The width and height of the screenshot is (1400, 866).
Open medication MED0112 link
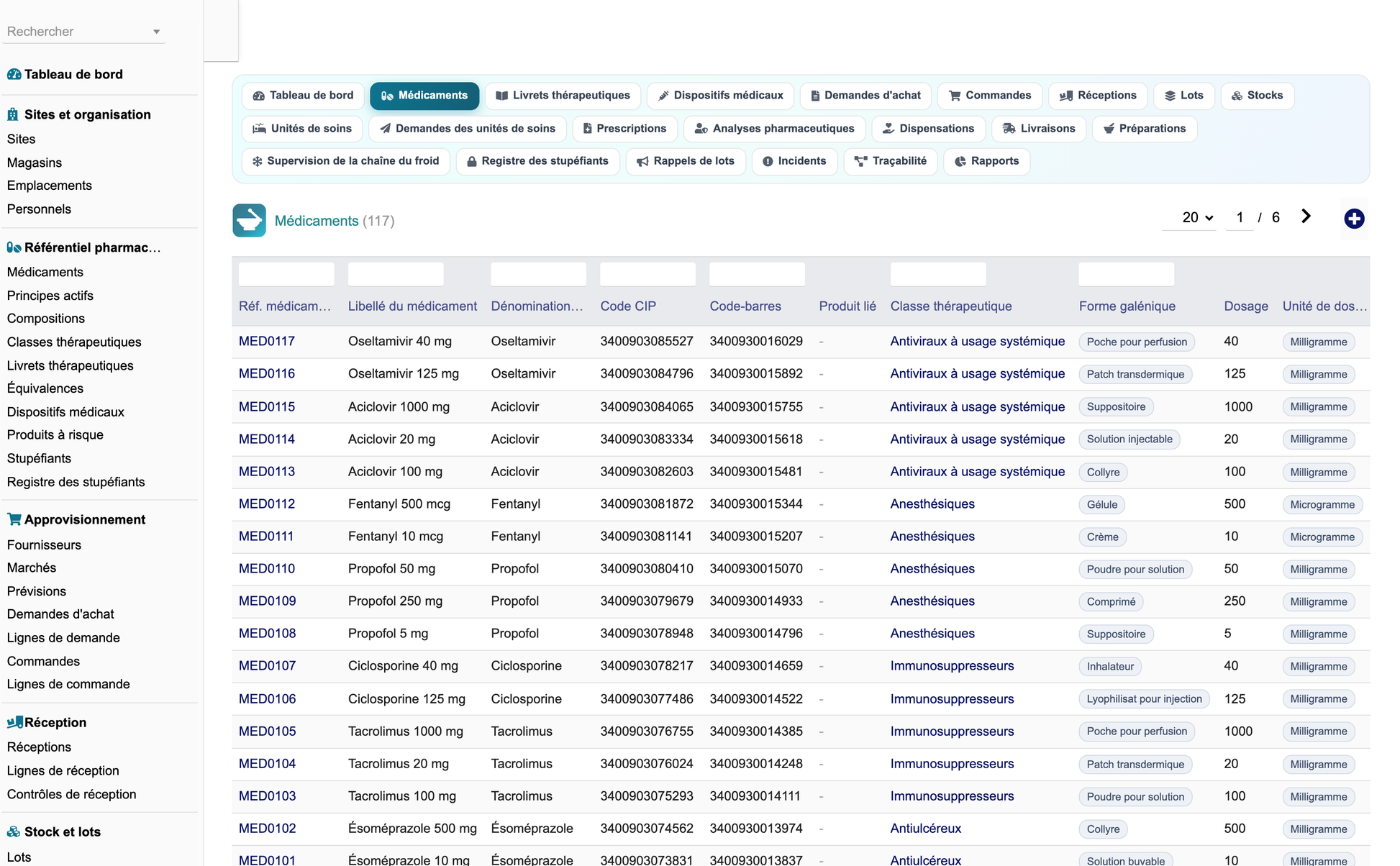(267, 503)
